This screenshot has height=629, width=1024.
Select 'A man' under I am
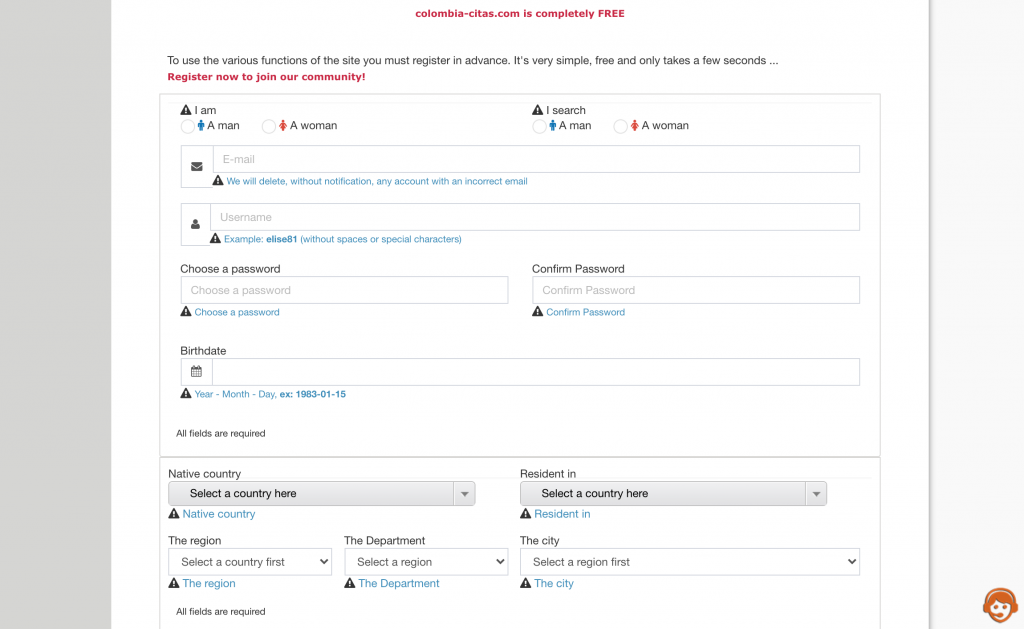187,127
